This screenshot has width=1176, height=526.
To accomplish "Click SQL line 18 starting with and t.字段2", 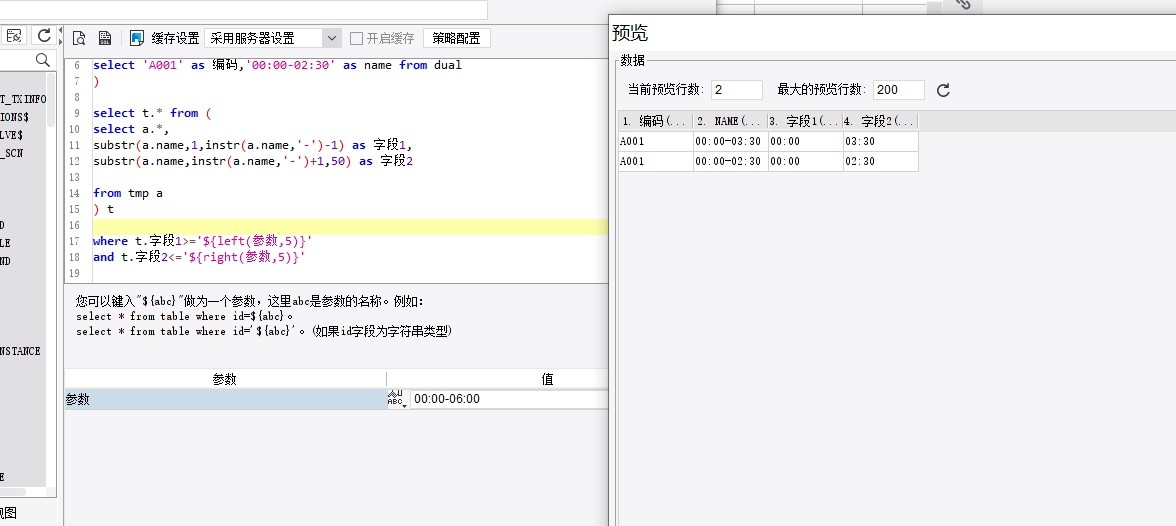I will 200,257.
